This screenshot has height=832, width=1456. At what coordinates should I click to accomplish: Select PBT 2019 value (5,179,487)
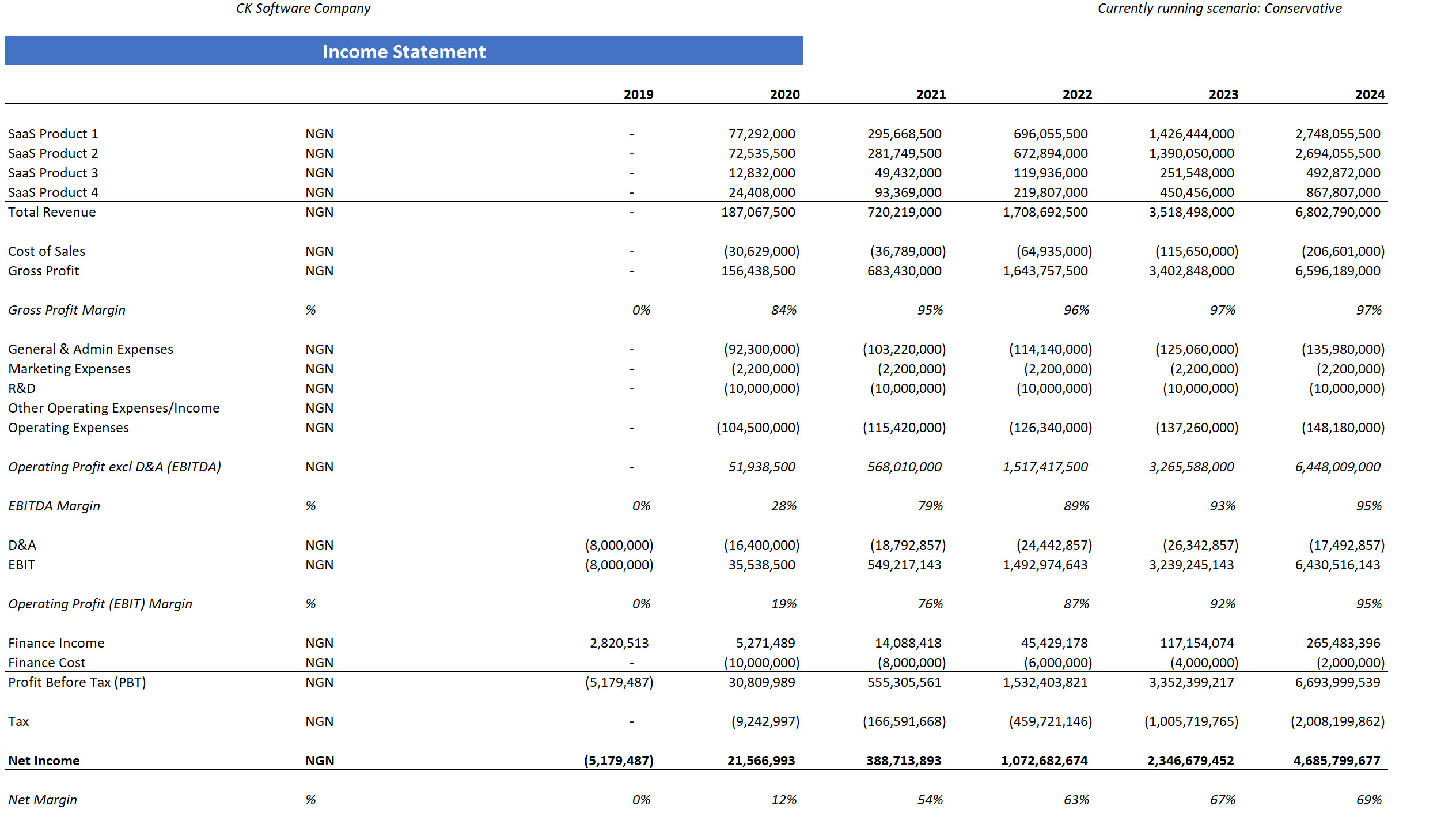(x=619, y=682)
